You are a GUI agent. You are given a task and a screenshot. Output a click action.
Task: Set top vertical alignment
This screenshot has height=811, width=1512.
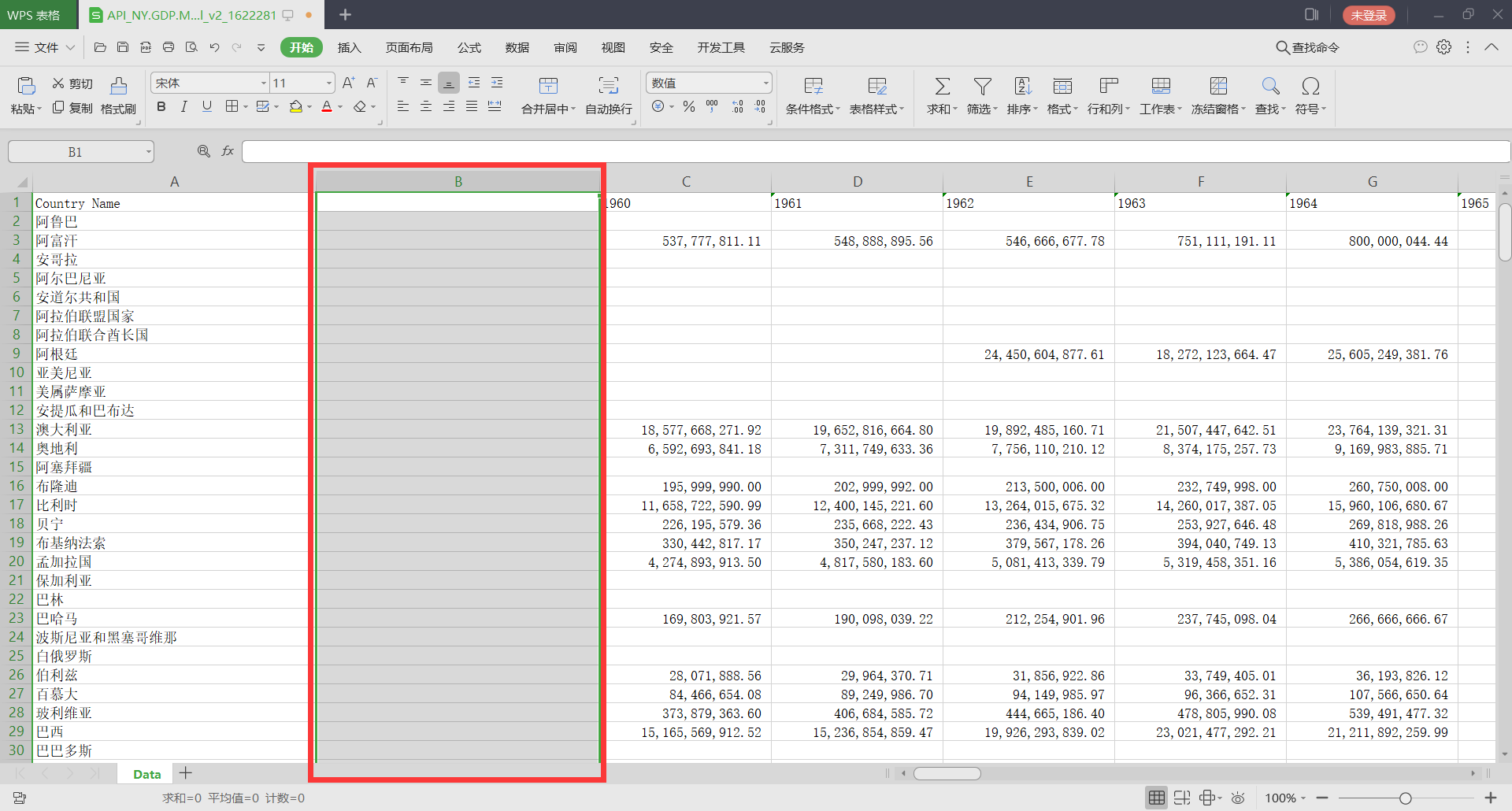tap(403, 83)
